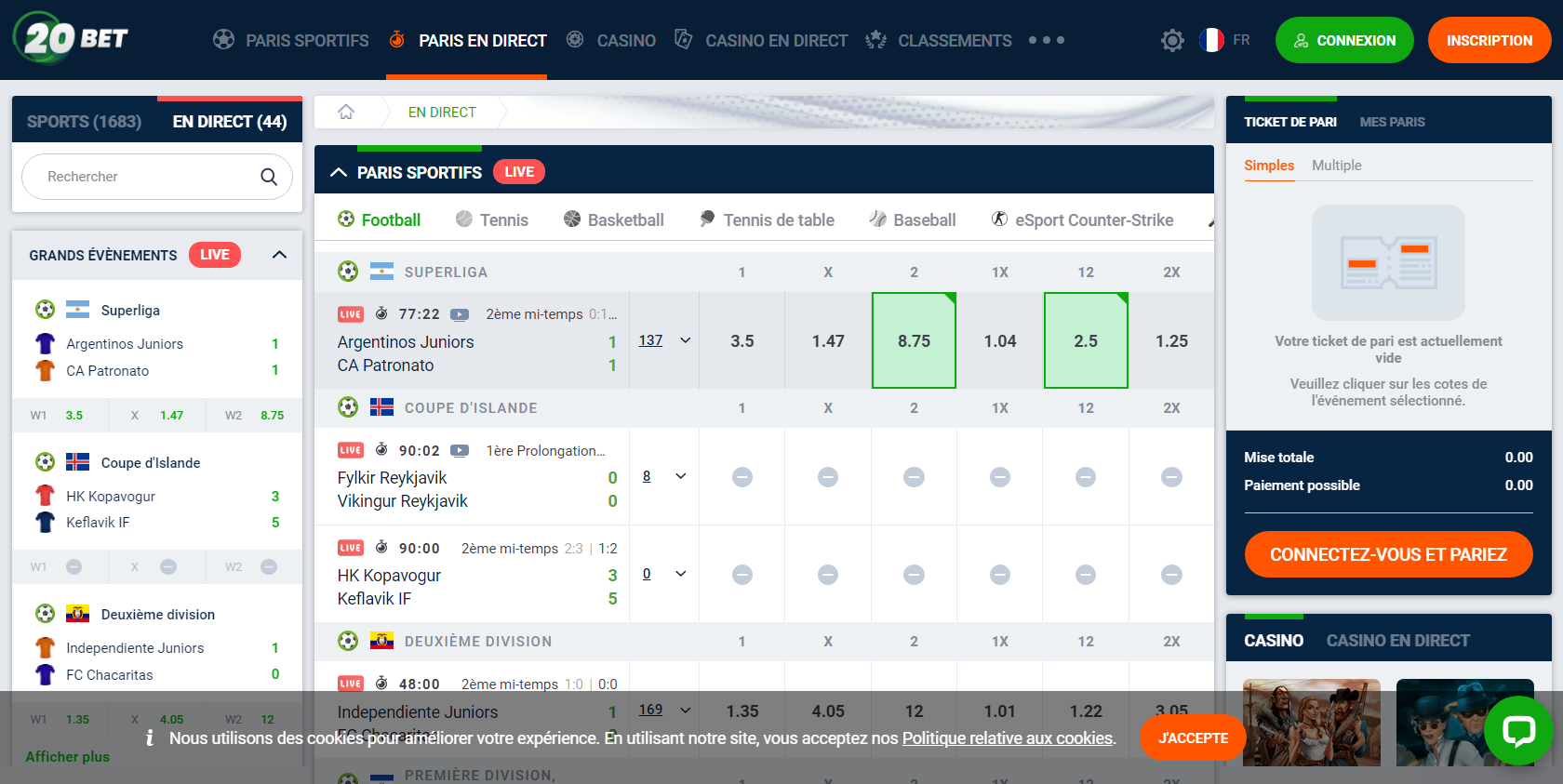The height and width of the screenshot is (784, 1563).
Task: Select the Basketball sport tab
Action: tap(614, 219)
